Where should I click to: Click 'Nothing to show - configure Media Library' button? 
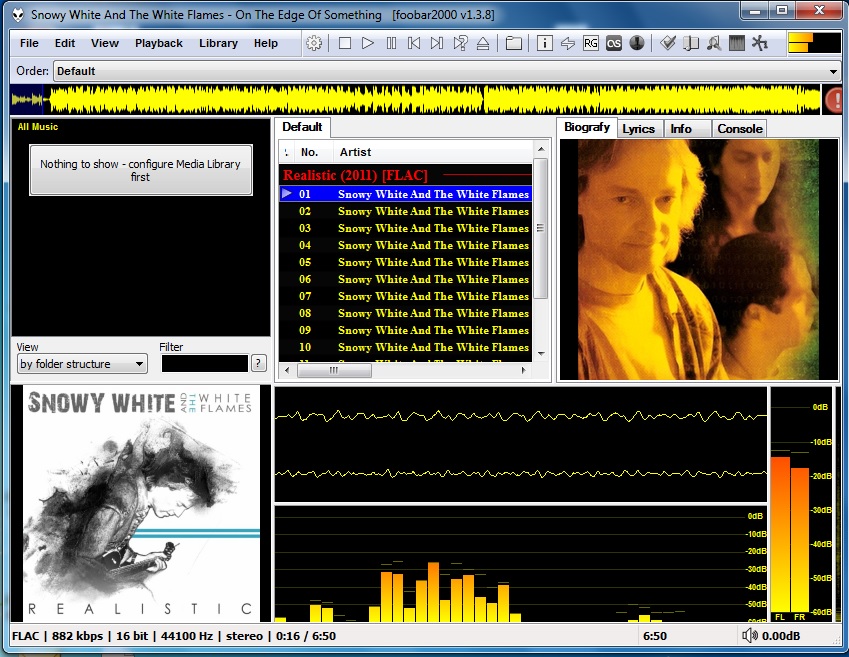(141, 170)
